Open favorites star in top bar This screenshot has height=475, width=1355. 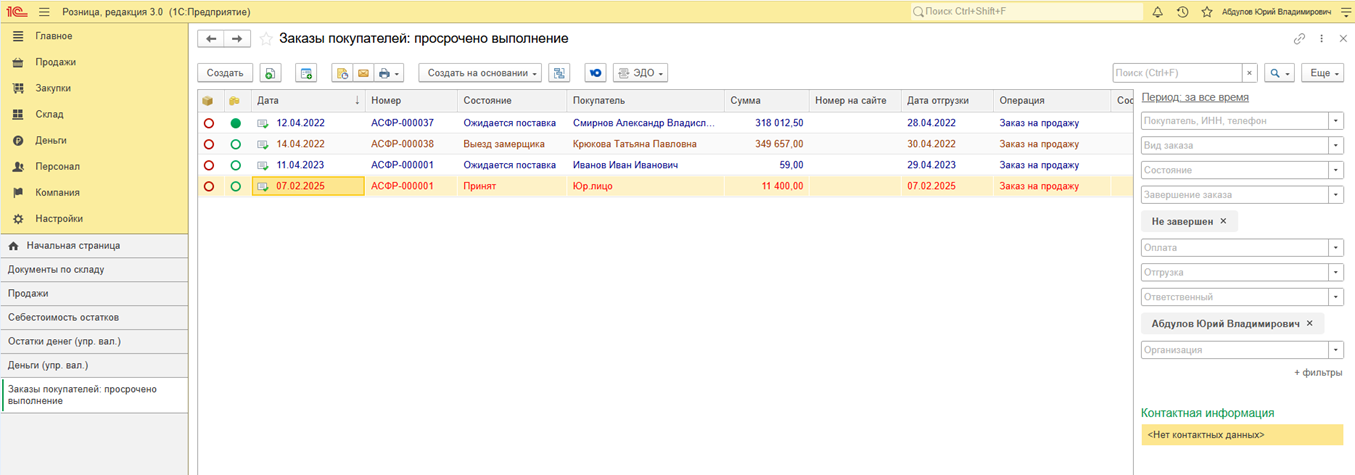tap(1207, 12)
